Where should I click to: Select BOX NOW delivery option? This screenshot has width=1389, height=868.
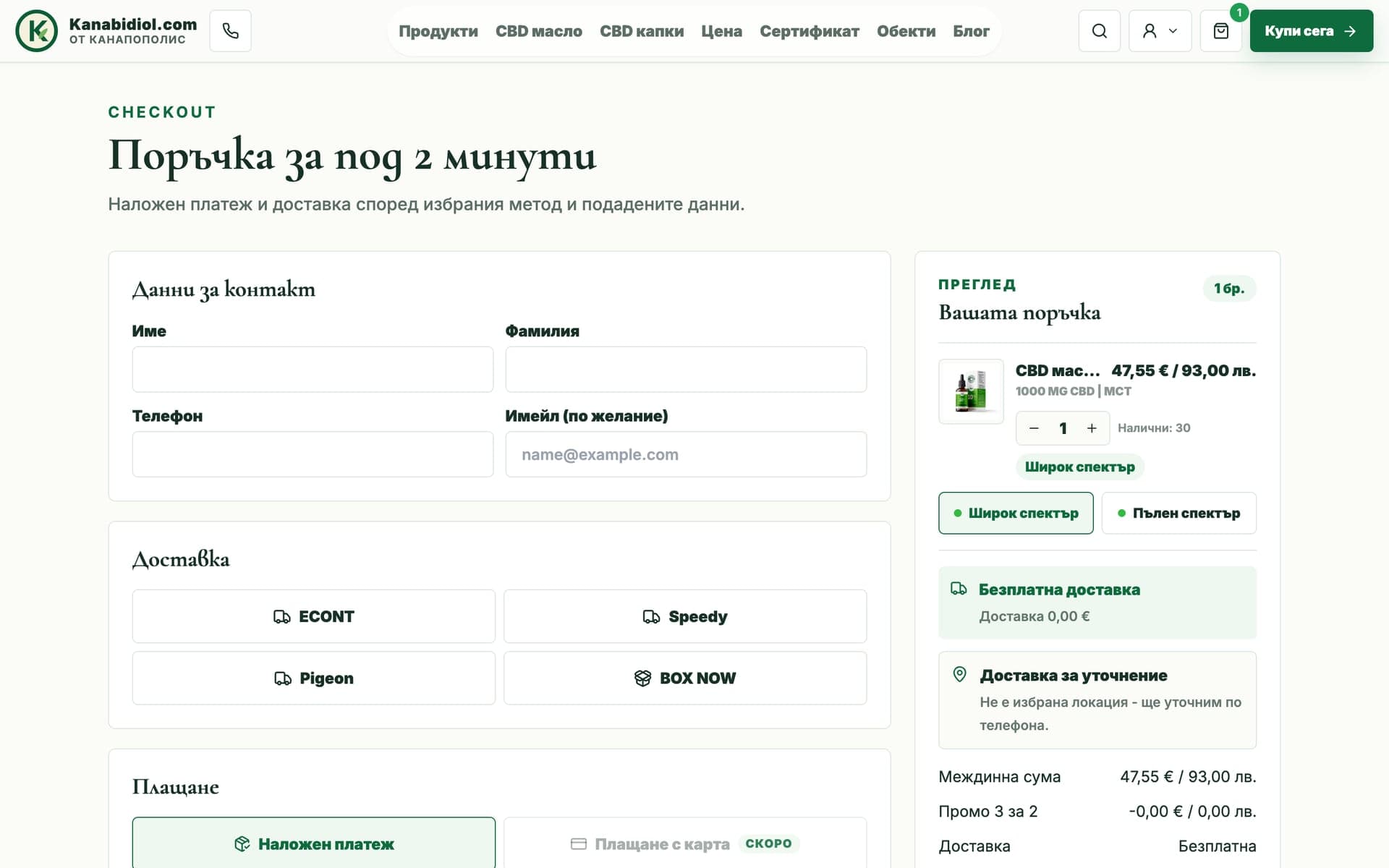[x=685, y=678]
